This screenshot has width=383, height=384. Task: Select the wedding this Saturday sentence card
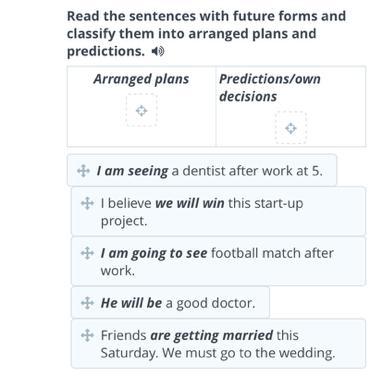coord(218,344)
